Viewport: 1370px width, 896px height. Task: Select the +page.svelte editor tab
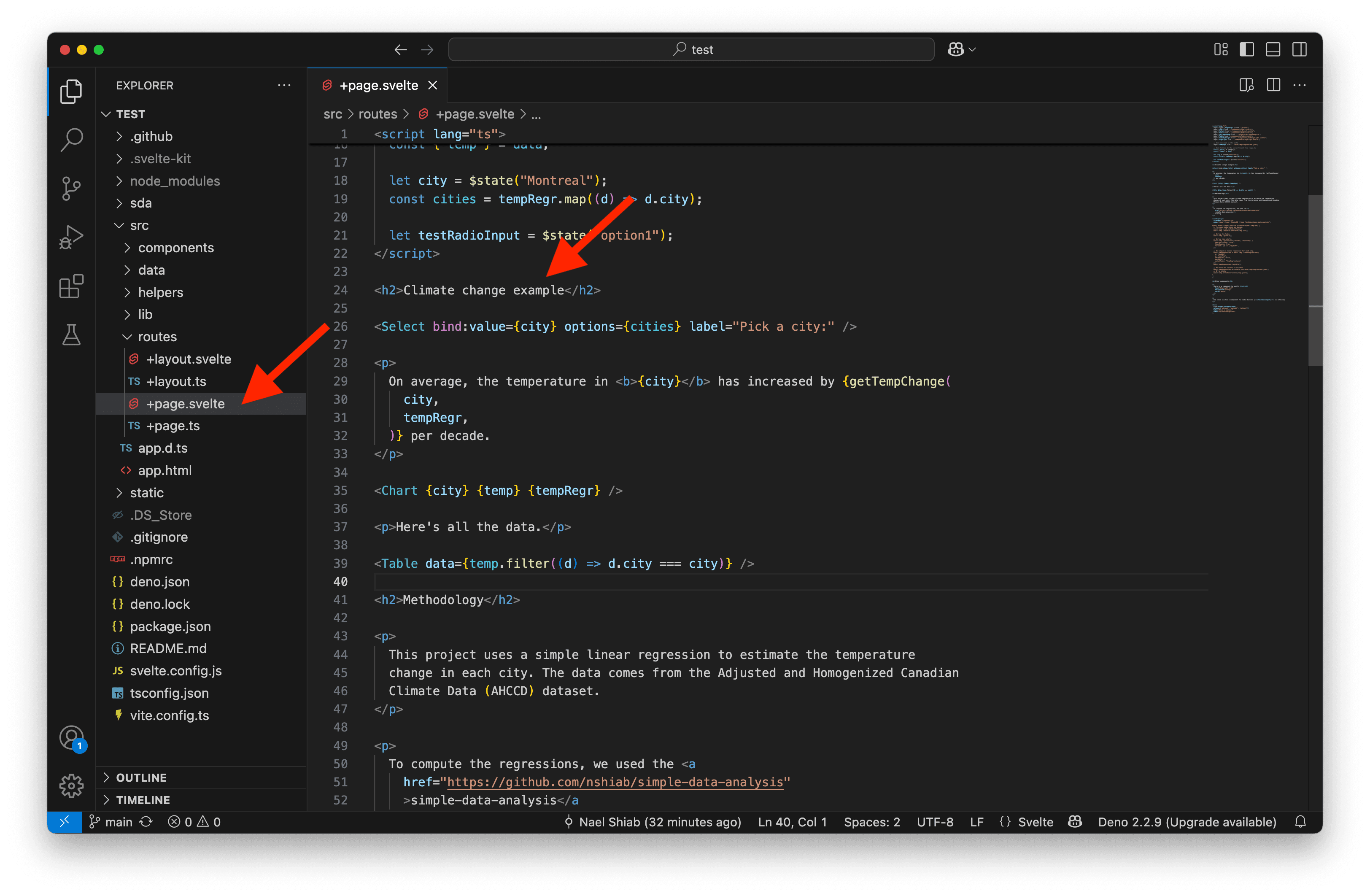[378, 85]
